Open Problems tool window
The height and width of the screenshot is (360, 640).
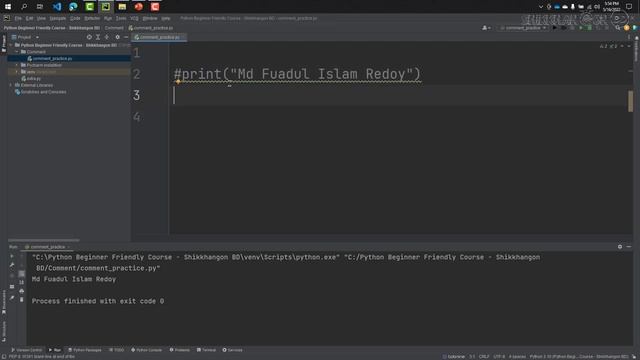click(x=180, y=350)
